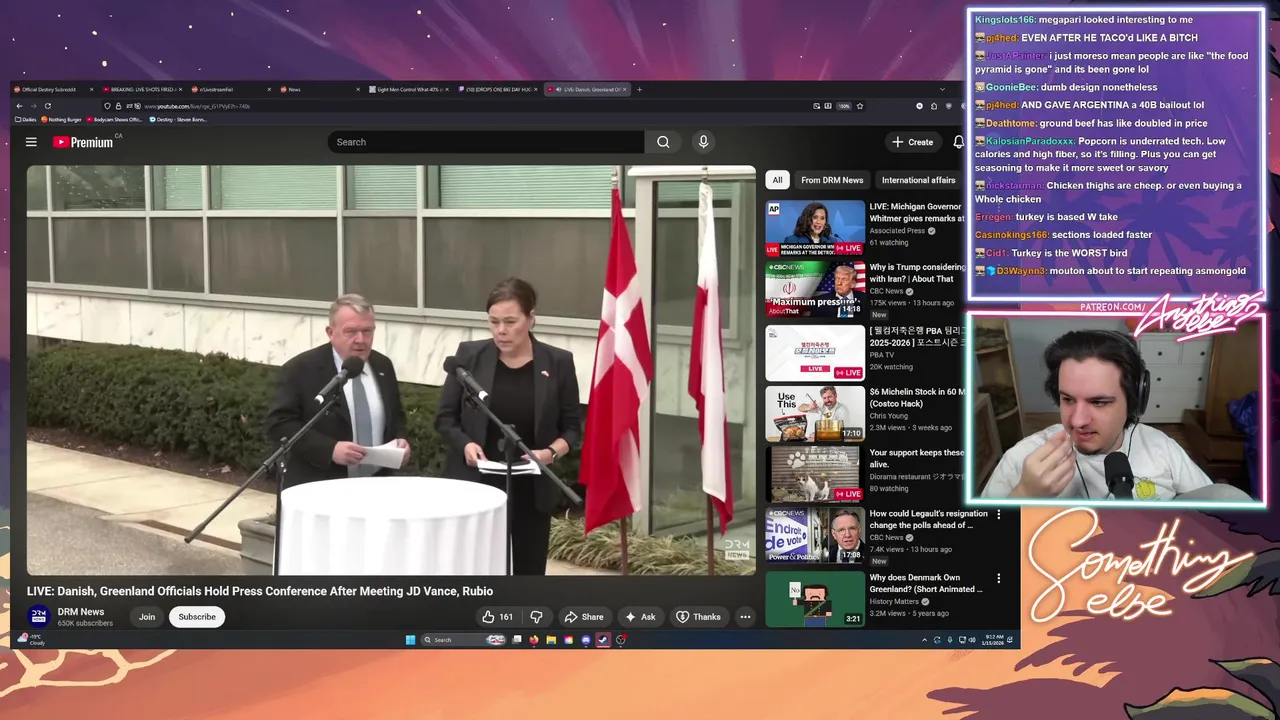Viewport: 1280px width, 720px height.
Task: Click the live press conference video player
Action: (391, 370)
